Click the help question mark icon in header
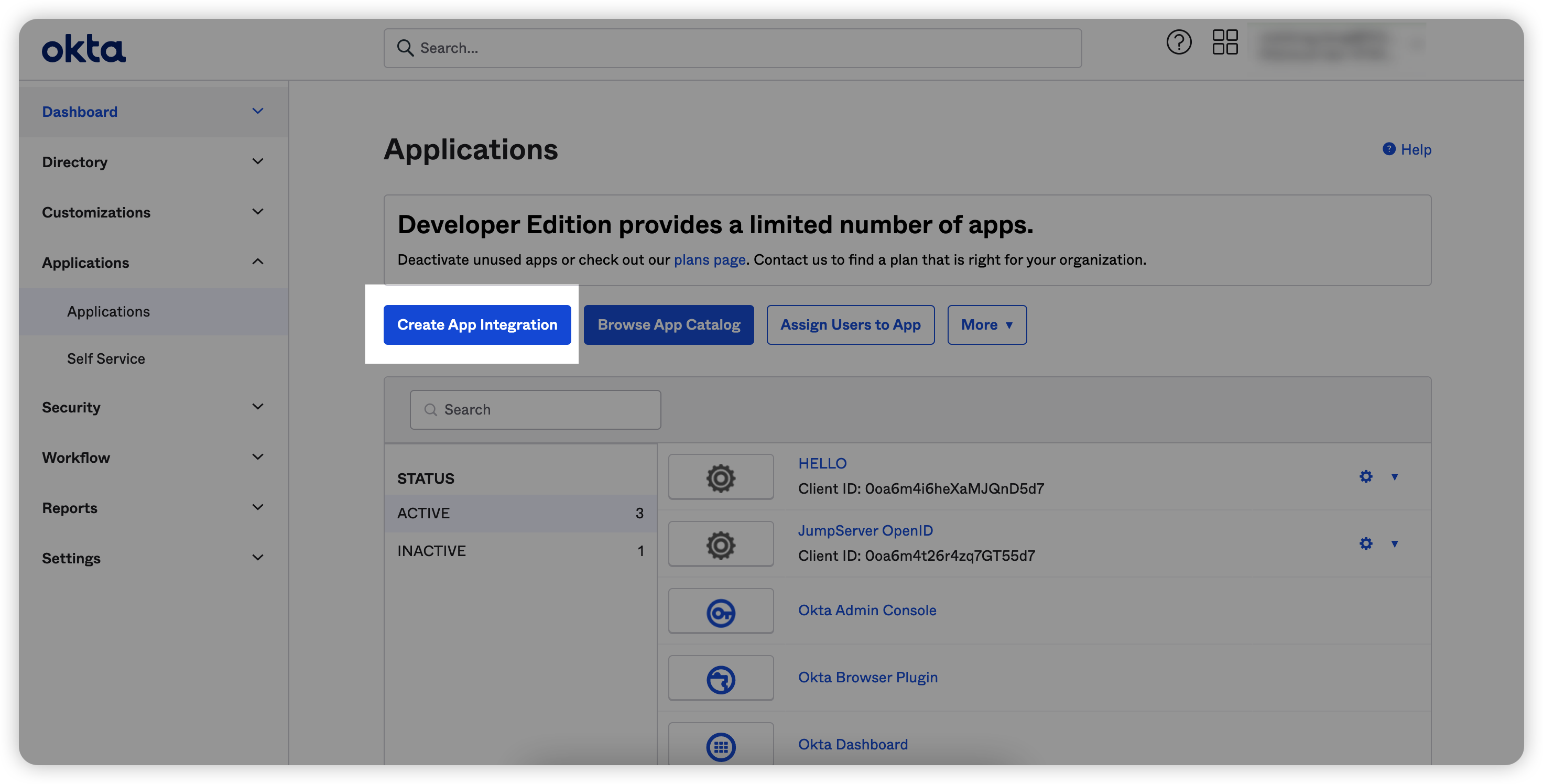Screen dimensions: 1543x784 [1178, 42]
